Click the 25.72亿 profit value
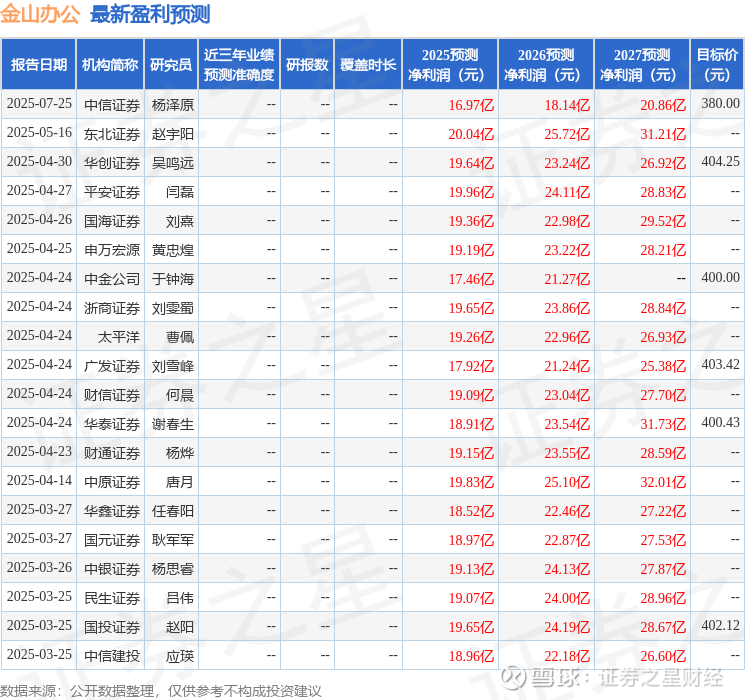This screenshot has height=700, width=745. coord(567,134)
